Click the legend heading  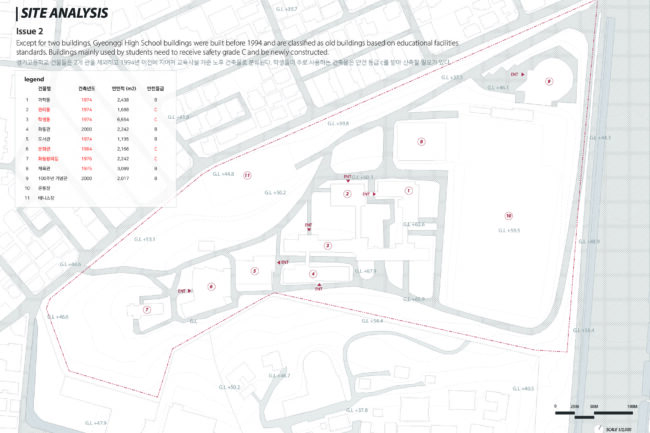34,77
